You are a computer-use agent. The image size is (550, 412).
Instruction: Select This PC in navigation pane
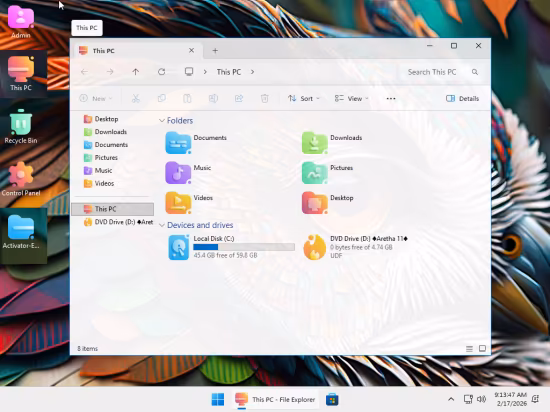(113, 209)
